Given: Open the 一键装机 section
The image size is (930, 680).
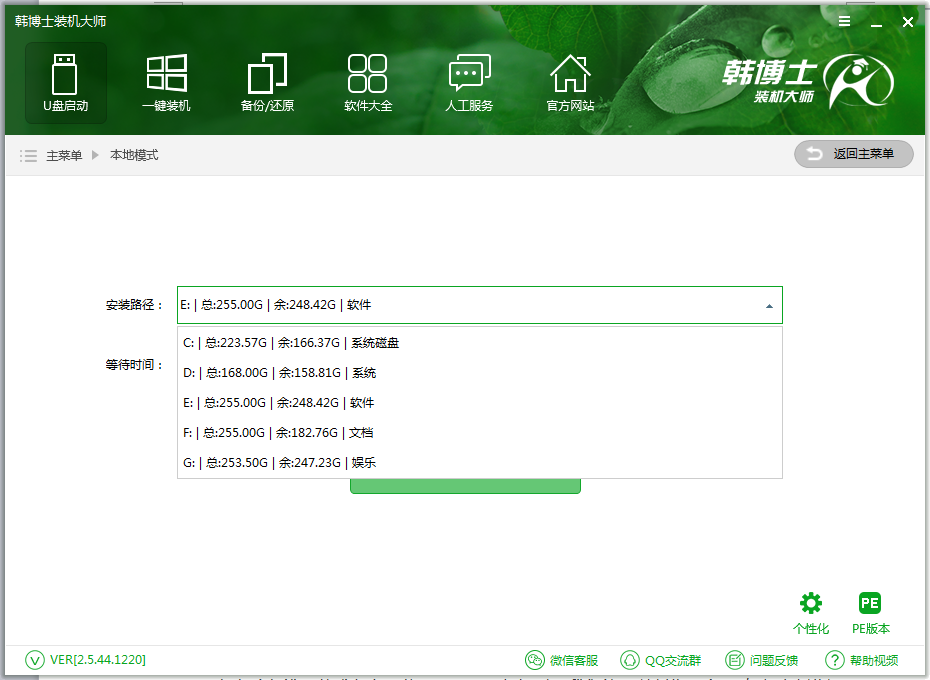Looking at the screenshot, I should click(167, 83).
